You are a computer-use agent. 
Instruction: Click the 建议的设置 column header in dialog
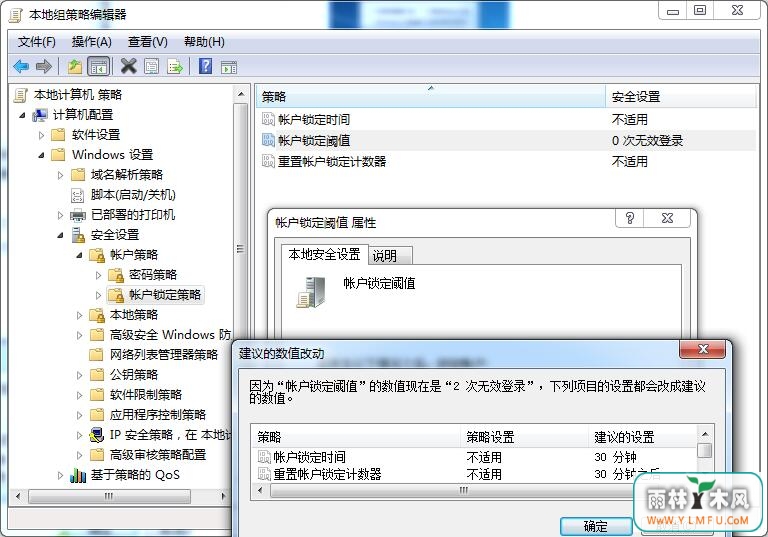[642, 437]
